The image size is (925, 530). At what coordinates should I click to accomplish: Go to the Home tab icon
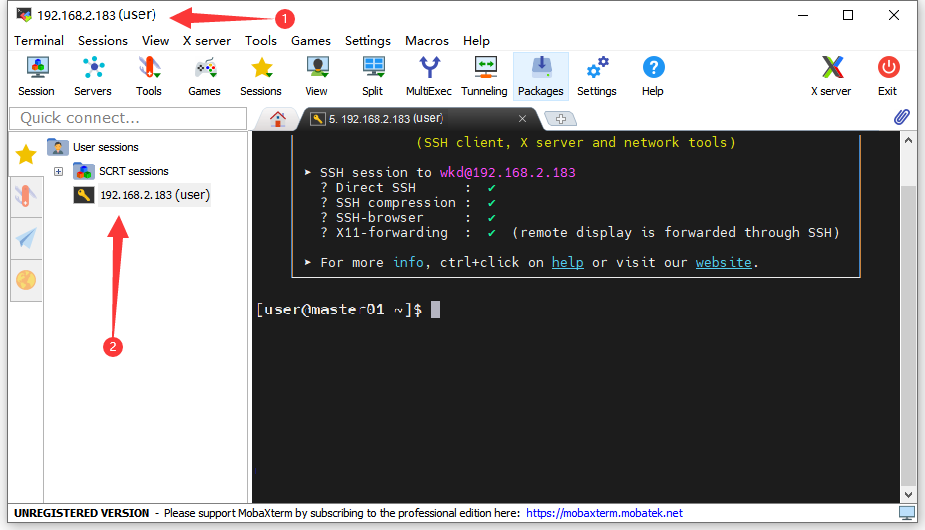[x=278, y=119]
